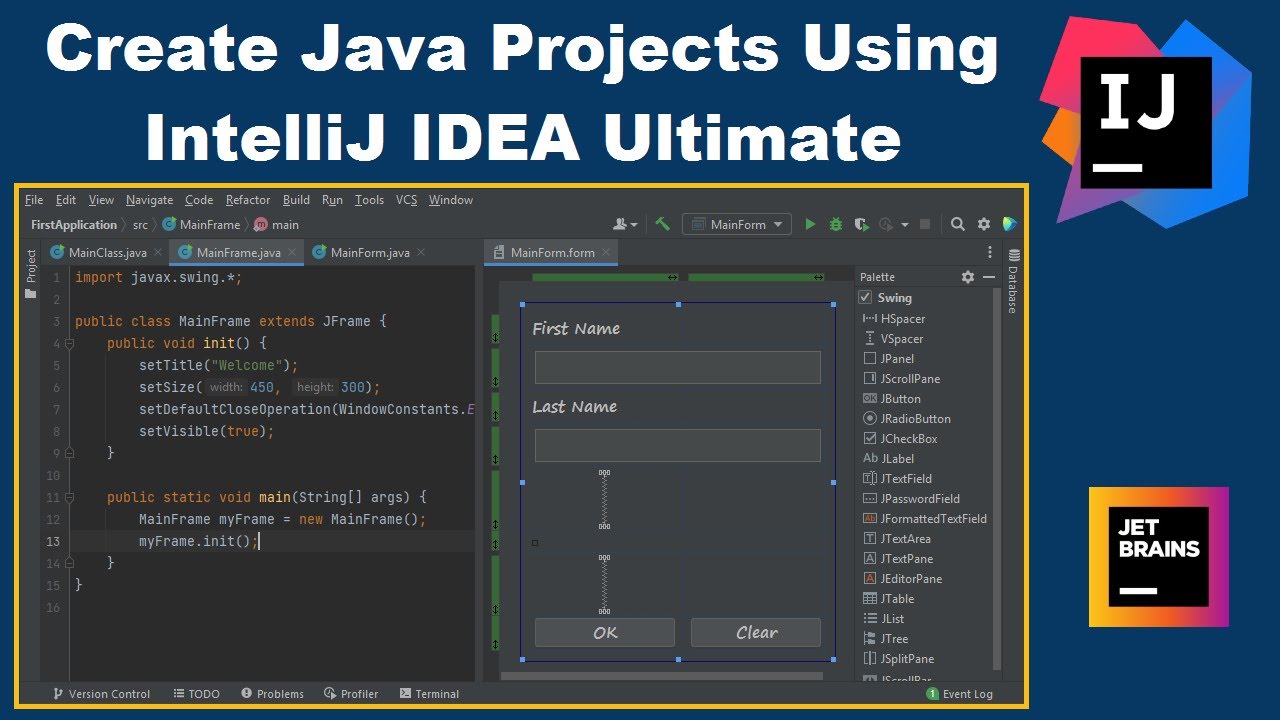Open the Refactor menu
This screenshot has height=720, width=1280.
point(248,200)
